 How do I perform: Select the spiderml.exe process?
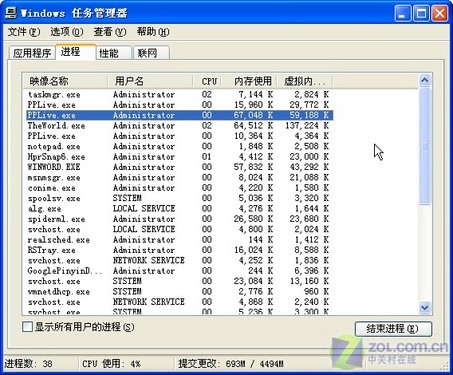pyautogui.click(x=179, y=219)
